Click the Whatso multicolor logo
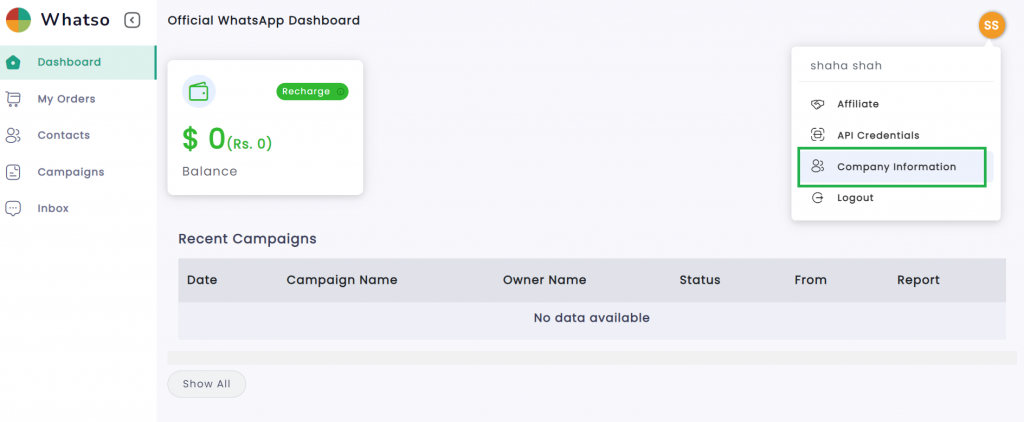The image size is (1024, 422). 18,20
